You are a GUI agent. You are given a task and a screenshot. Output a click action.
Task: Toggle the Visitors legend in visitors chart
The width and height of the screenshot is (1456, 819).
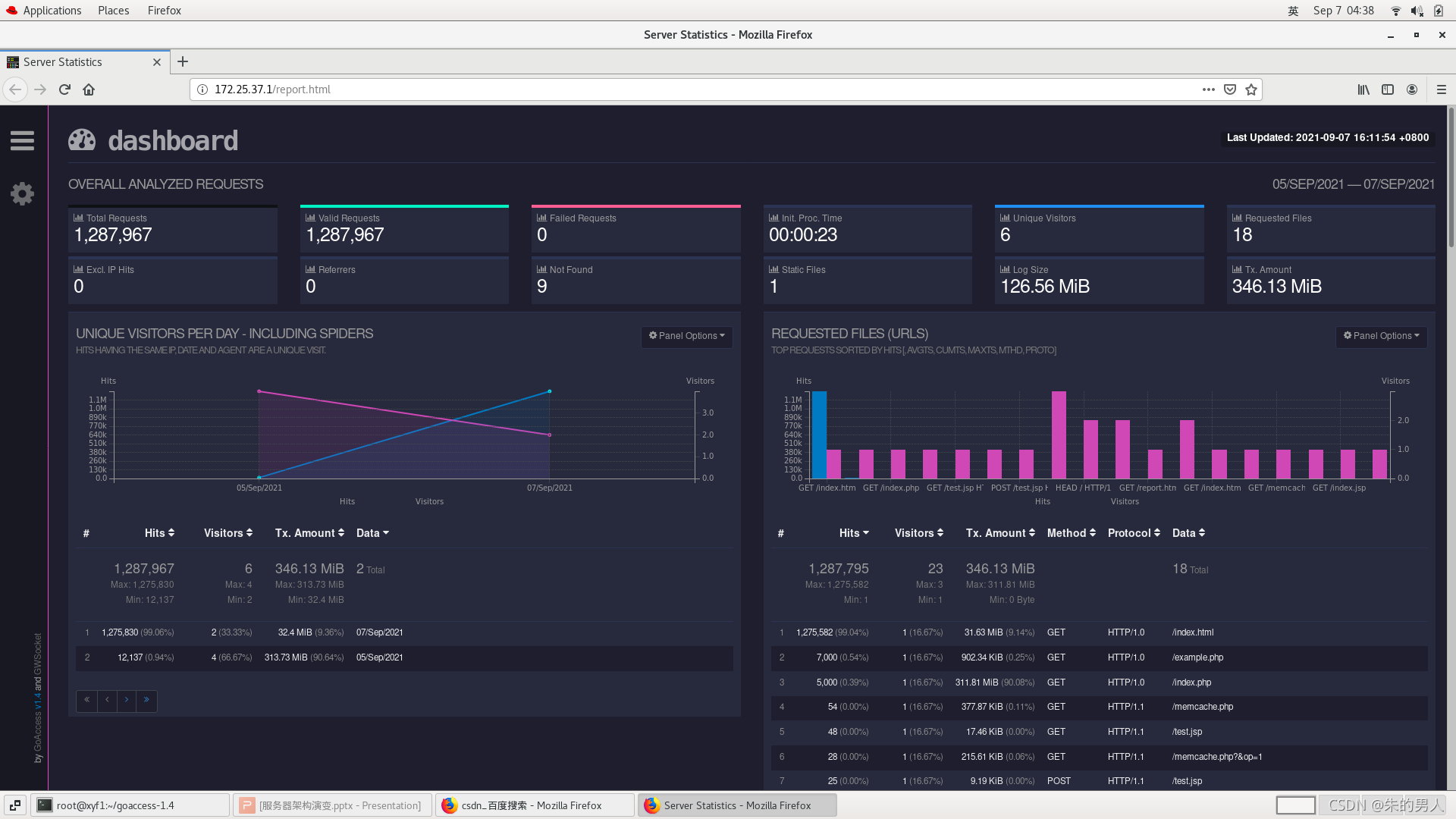pyautogui.click(x=429, y=501)
